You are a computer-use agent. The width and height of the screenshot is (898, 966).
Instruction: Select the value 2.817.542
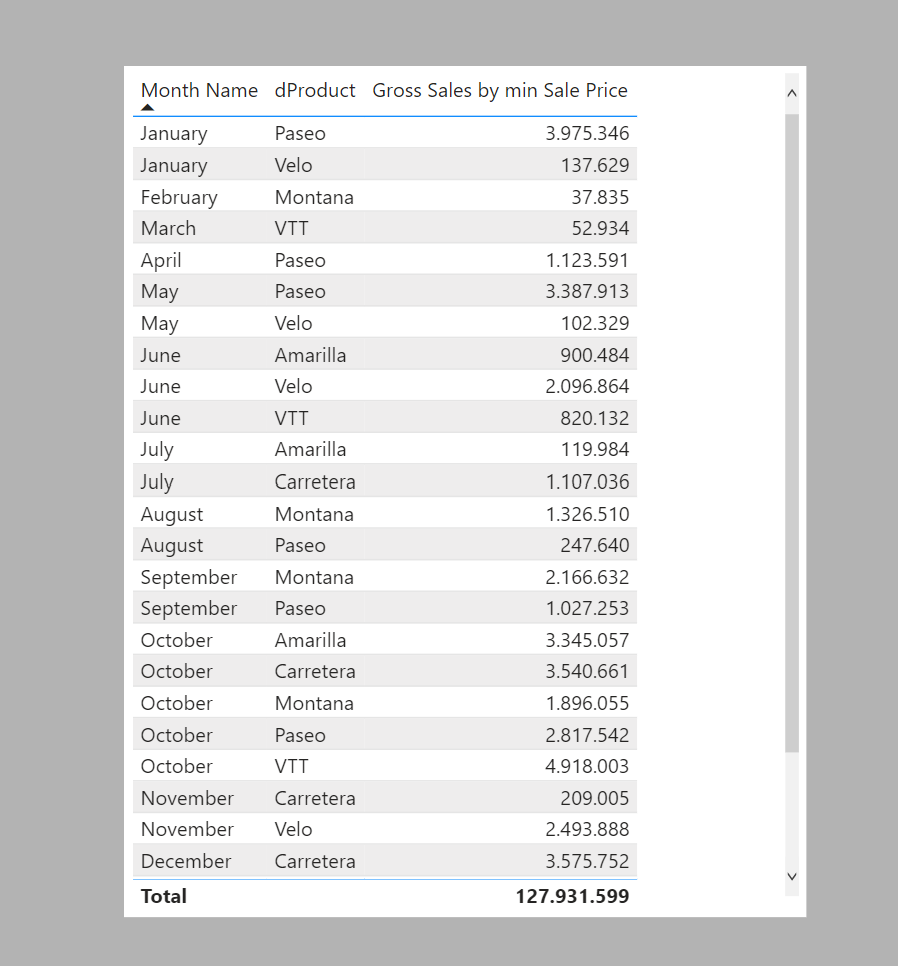coord(587,735)
